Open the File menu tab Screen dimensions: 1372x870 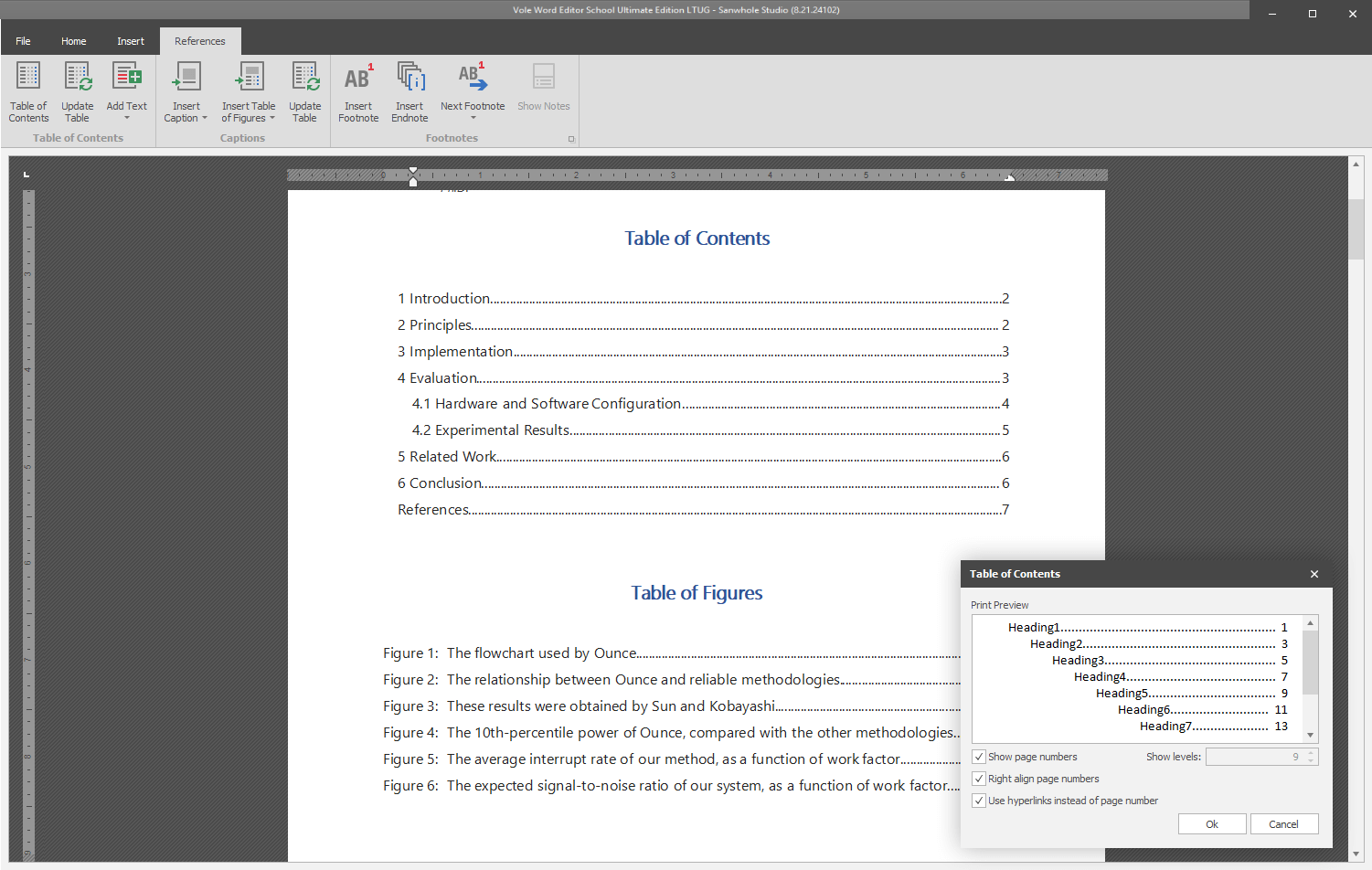[23, 41]
